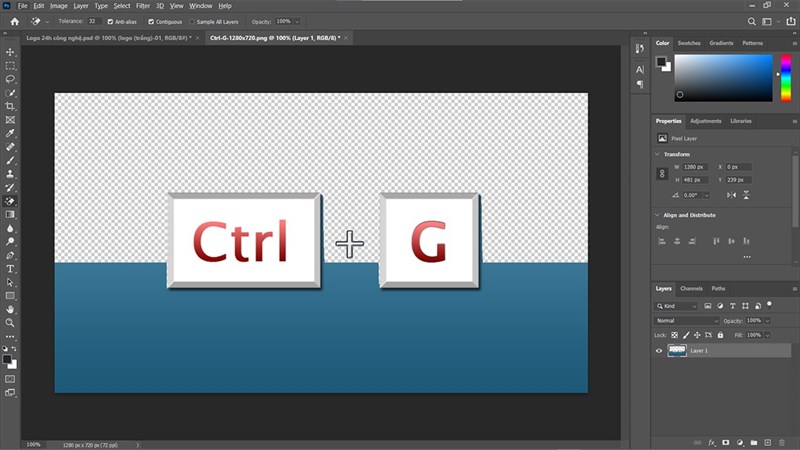The width and height of the screenshot is (800, 450).
Task: Collapse the Transform section
Action: 657,154
